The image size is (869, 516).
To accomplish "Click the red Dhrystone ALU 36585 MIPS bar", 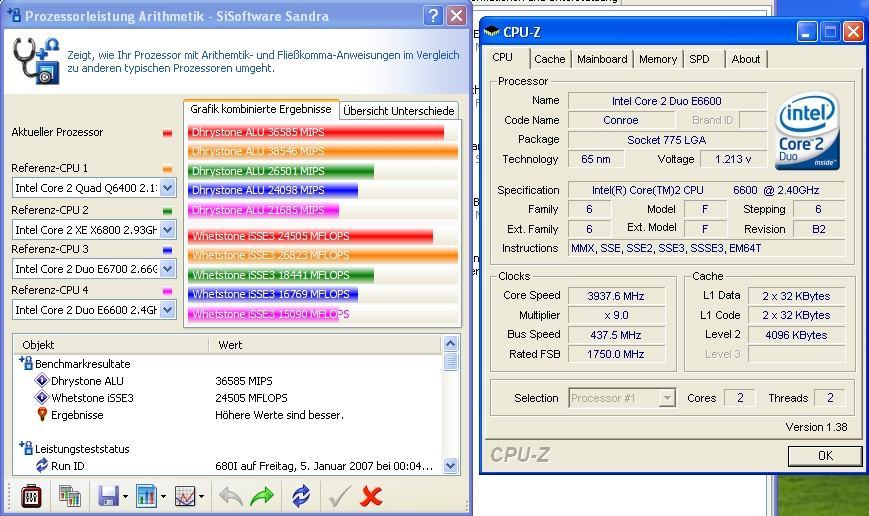I will tap(316, 132).
